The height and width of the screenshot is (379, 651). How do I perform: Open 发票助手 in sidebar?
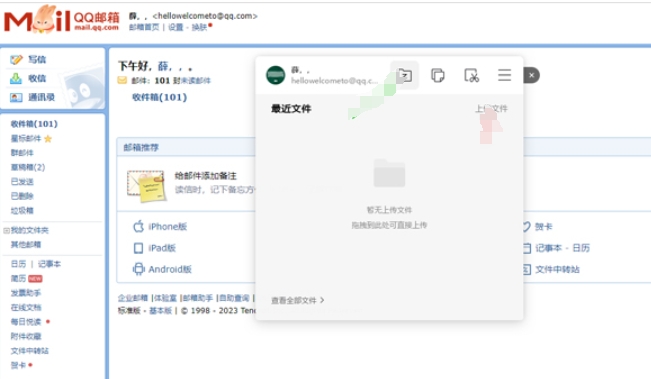coord(26,293)
